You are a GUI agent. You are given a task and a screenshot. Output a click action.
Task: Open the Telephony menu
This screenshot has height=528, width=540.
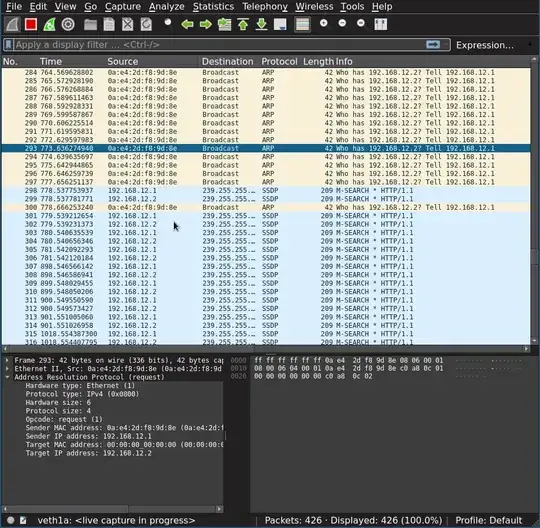[x=265, y=7]
